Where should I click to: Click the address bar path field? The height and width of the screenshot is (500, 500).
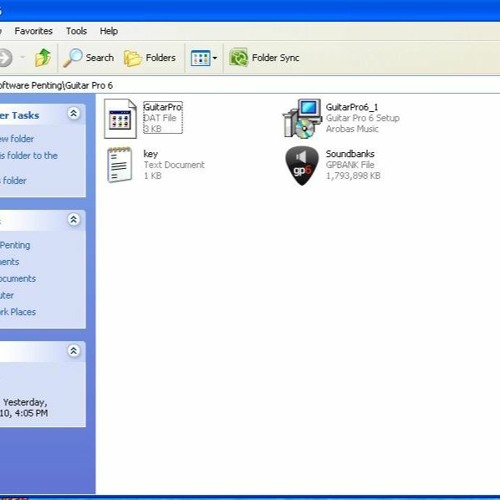tap(250, 85)
